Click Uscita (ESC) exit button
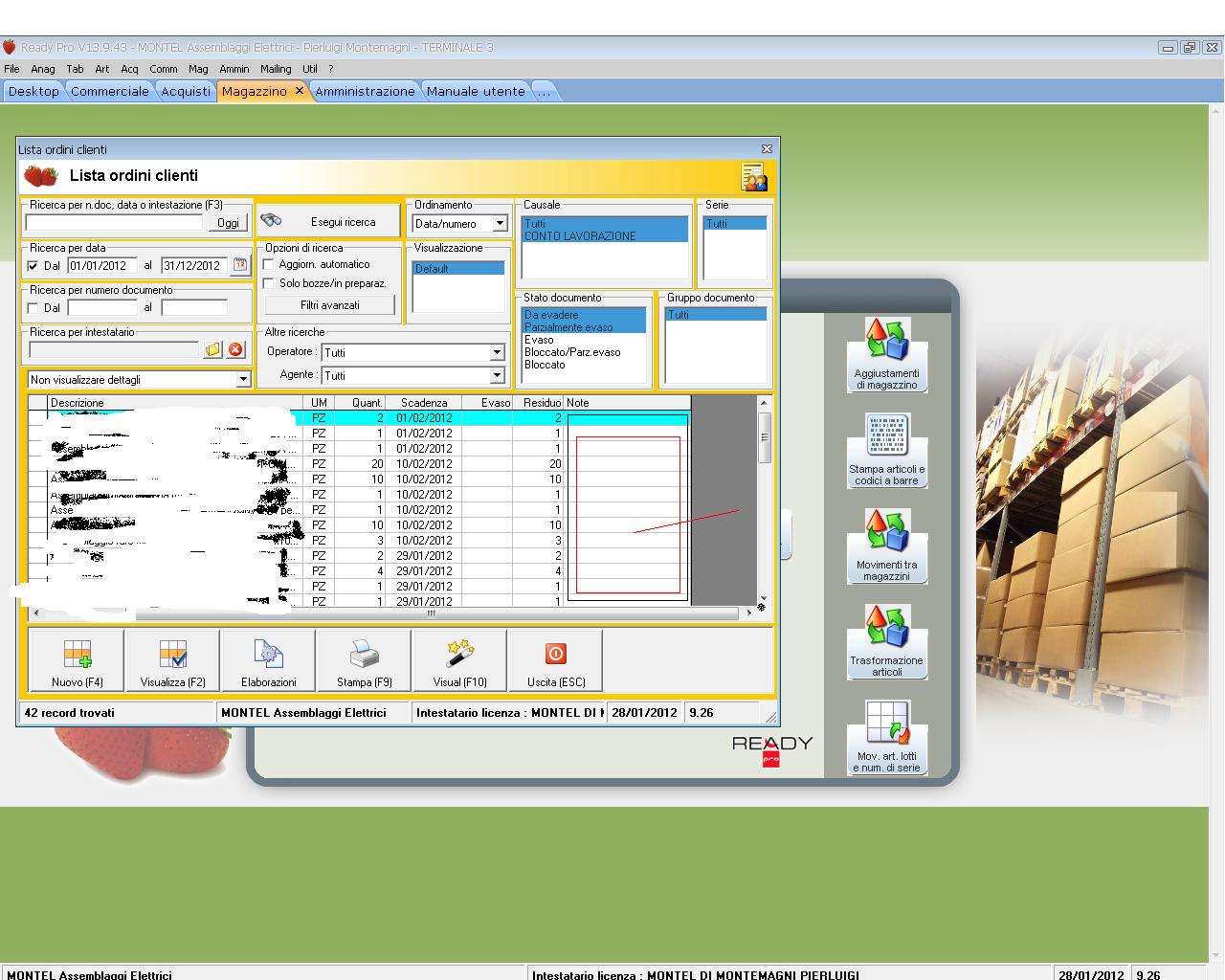Image resolution: width=1225 pixels, height=980 pixels. [x=556, y=660]
